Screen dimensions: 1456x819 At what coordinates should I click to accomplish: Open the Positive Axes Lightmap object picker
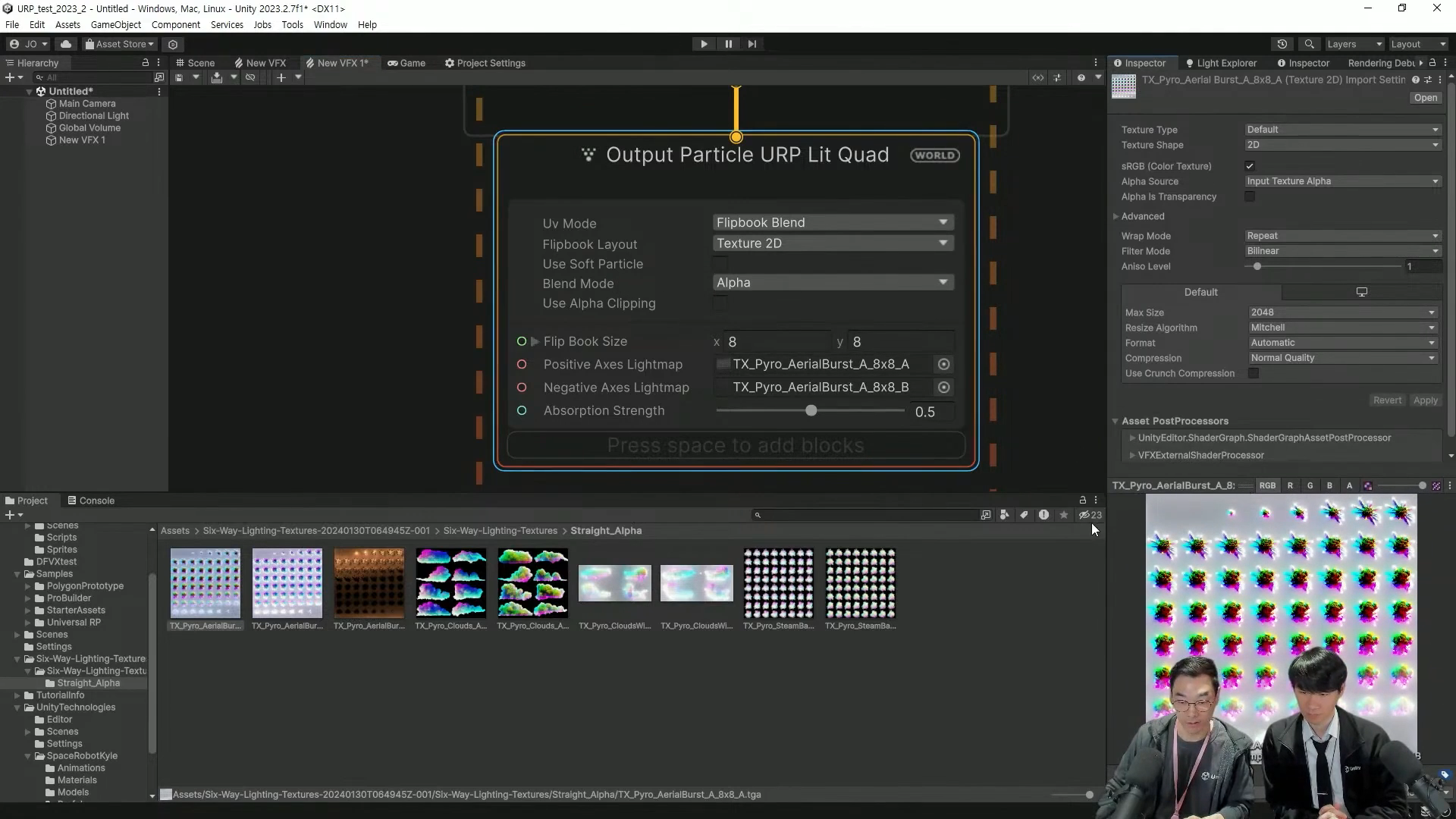coord(943,365)
